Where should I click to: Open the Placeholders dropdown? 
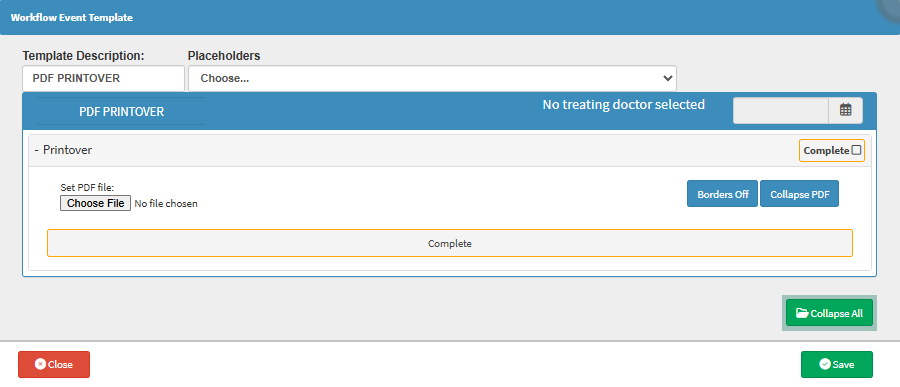(432, 78)
